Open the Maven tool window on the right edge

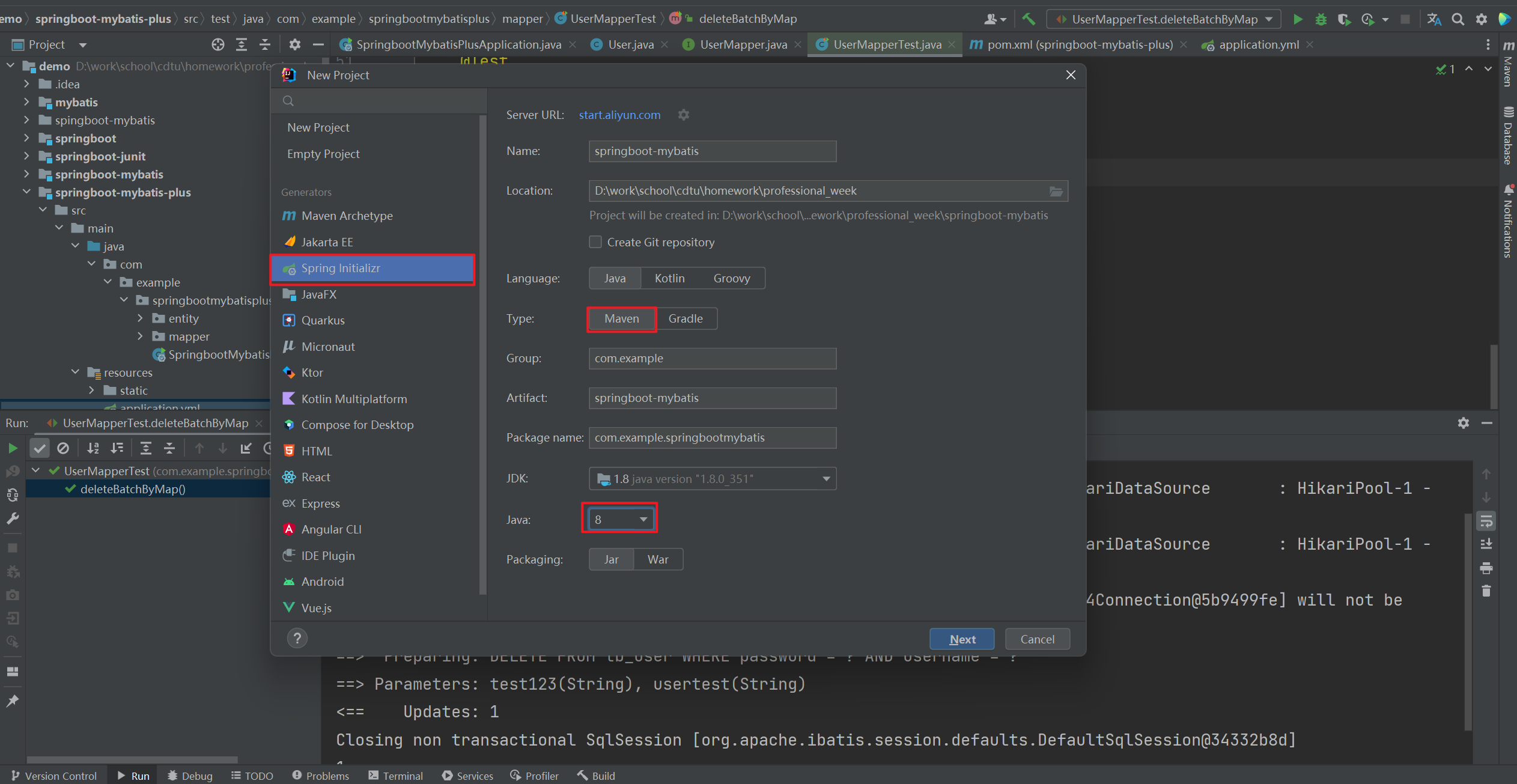point(1508,64)
